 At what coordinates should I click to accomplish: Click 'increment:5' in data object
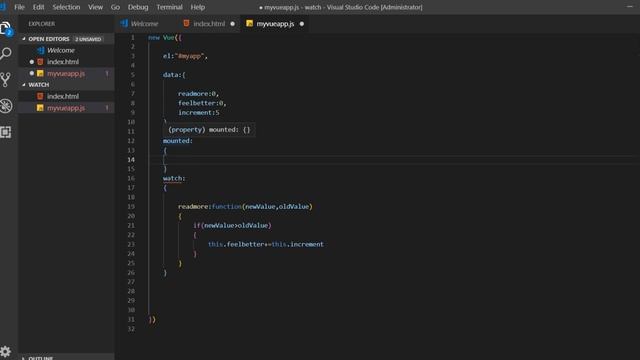point(198,113)
